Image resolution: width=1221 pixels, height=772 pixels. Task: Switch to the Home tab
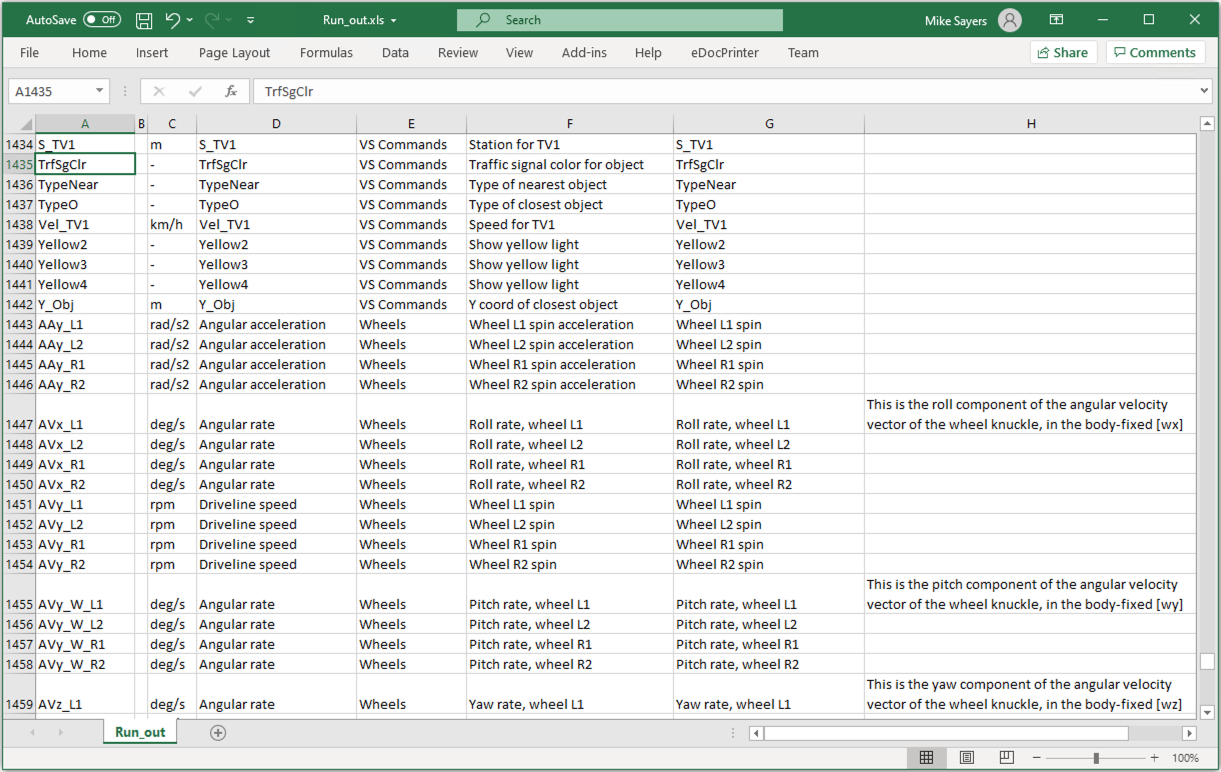coord(89,53)
